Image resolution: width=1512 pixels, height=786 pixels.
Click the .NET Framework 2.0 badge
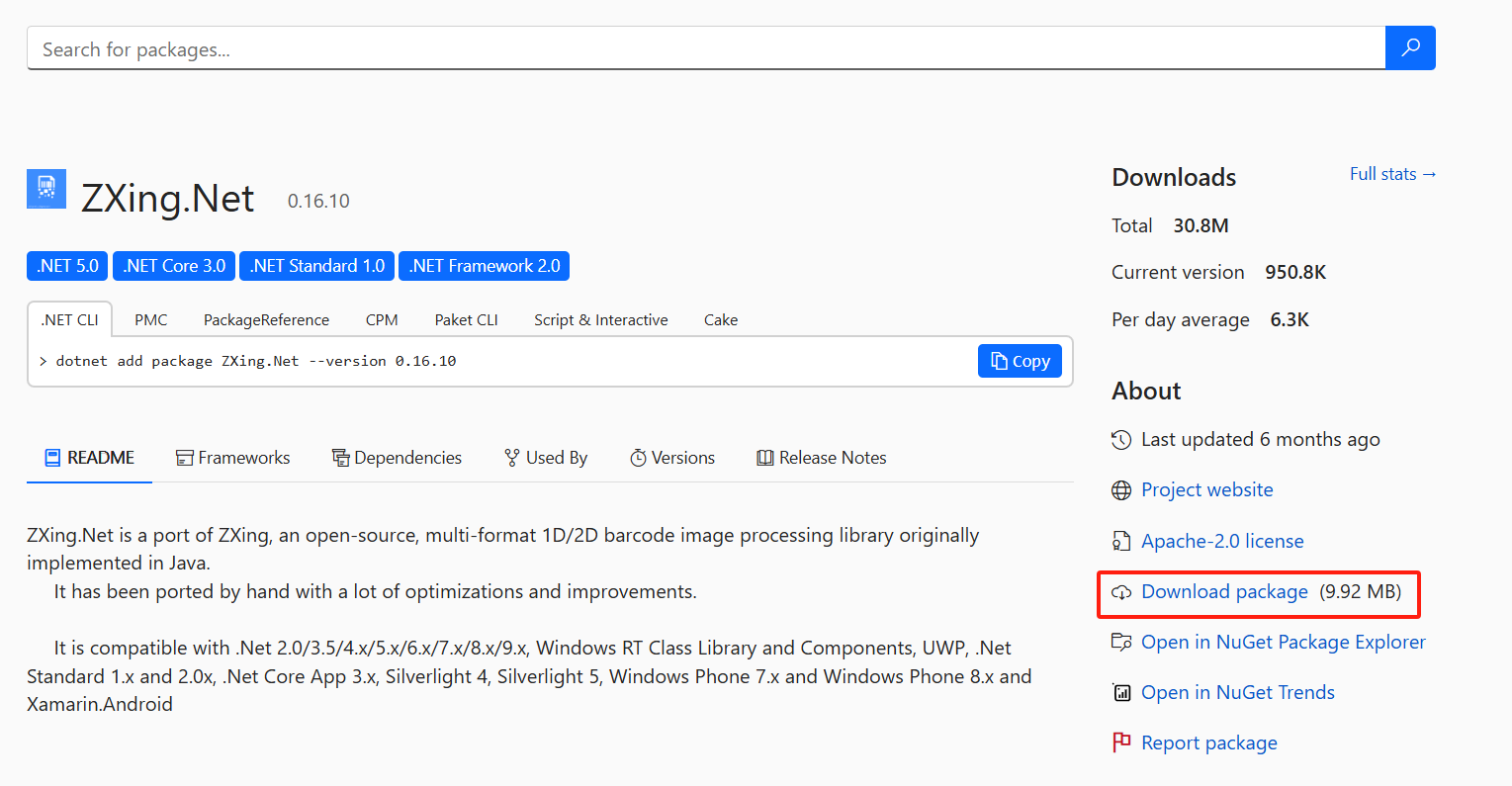tap(485, 266)
